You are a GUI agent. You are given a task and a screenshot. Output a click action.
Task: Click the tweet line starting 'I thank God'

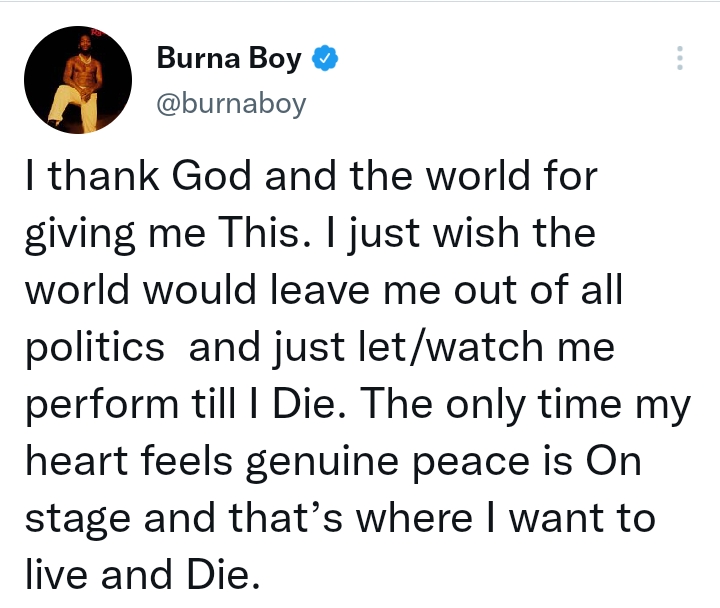pyautogui.click(x=312, y=175)
